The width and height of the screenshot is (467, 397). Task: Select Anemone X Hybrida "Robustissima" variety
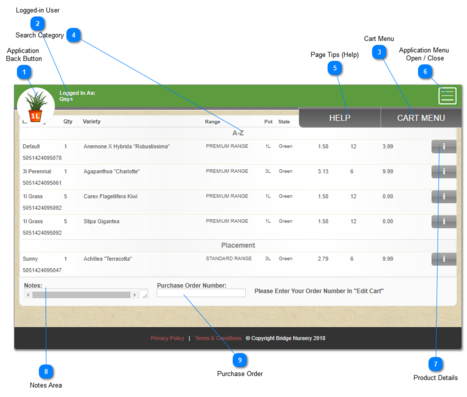point(127,146)
